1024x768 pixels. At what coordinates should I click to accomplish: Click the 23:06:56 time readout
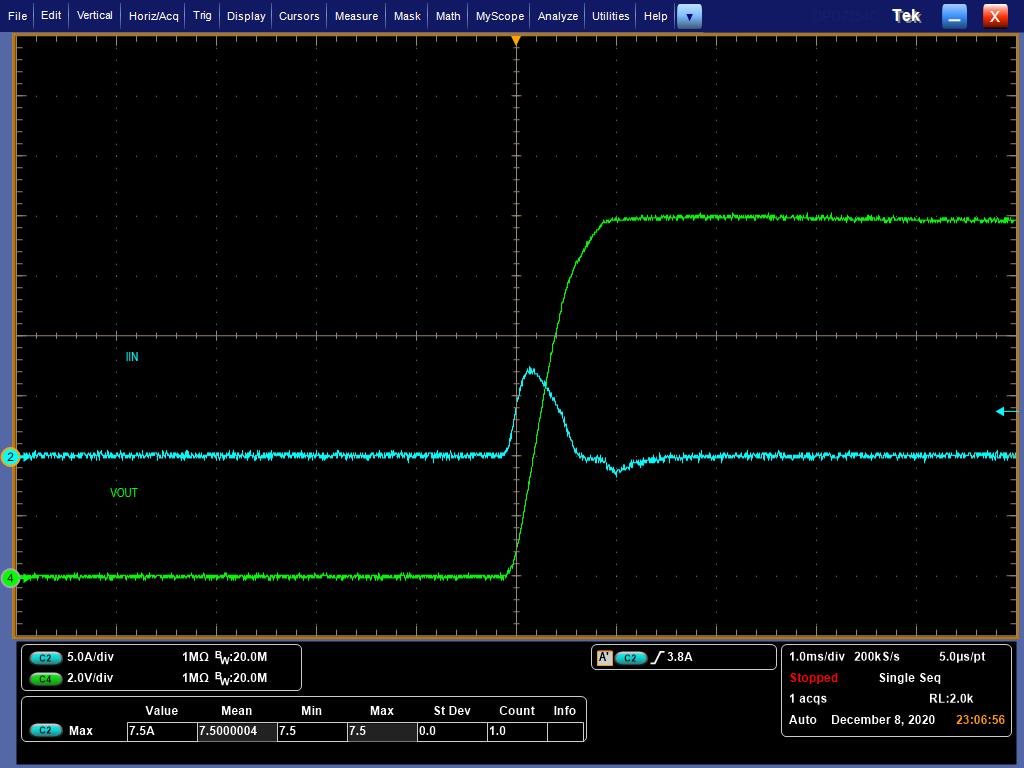coord(980,720)
